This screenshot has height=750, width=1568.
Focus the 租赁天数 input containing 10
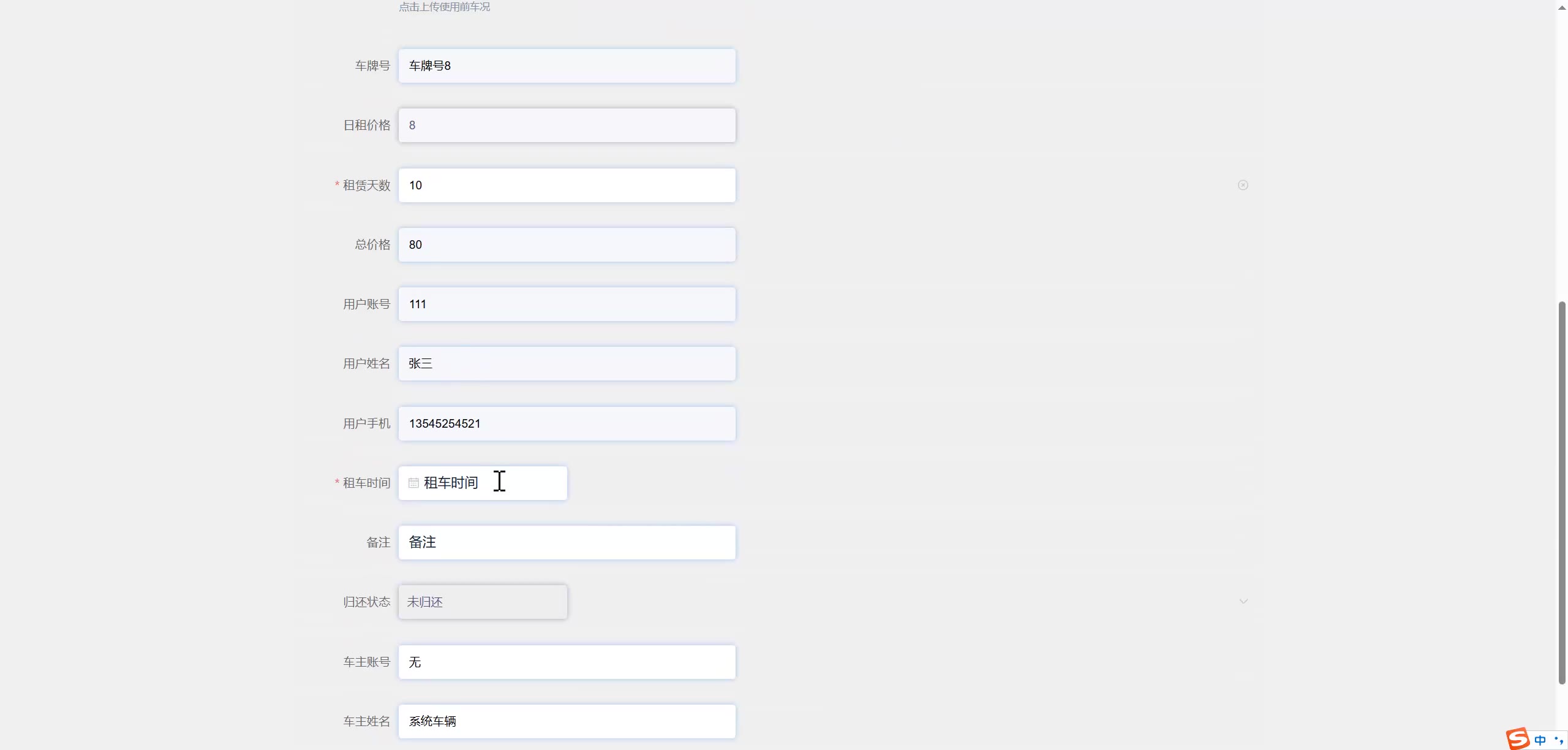tap(567, 185)
